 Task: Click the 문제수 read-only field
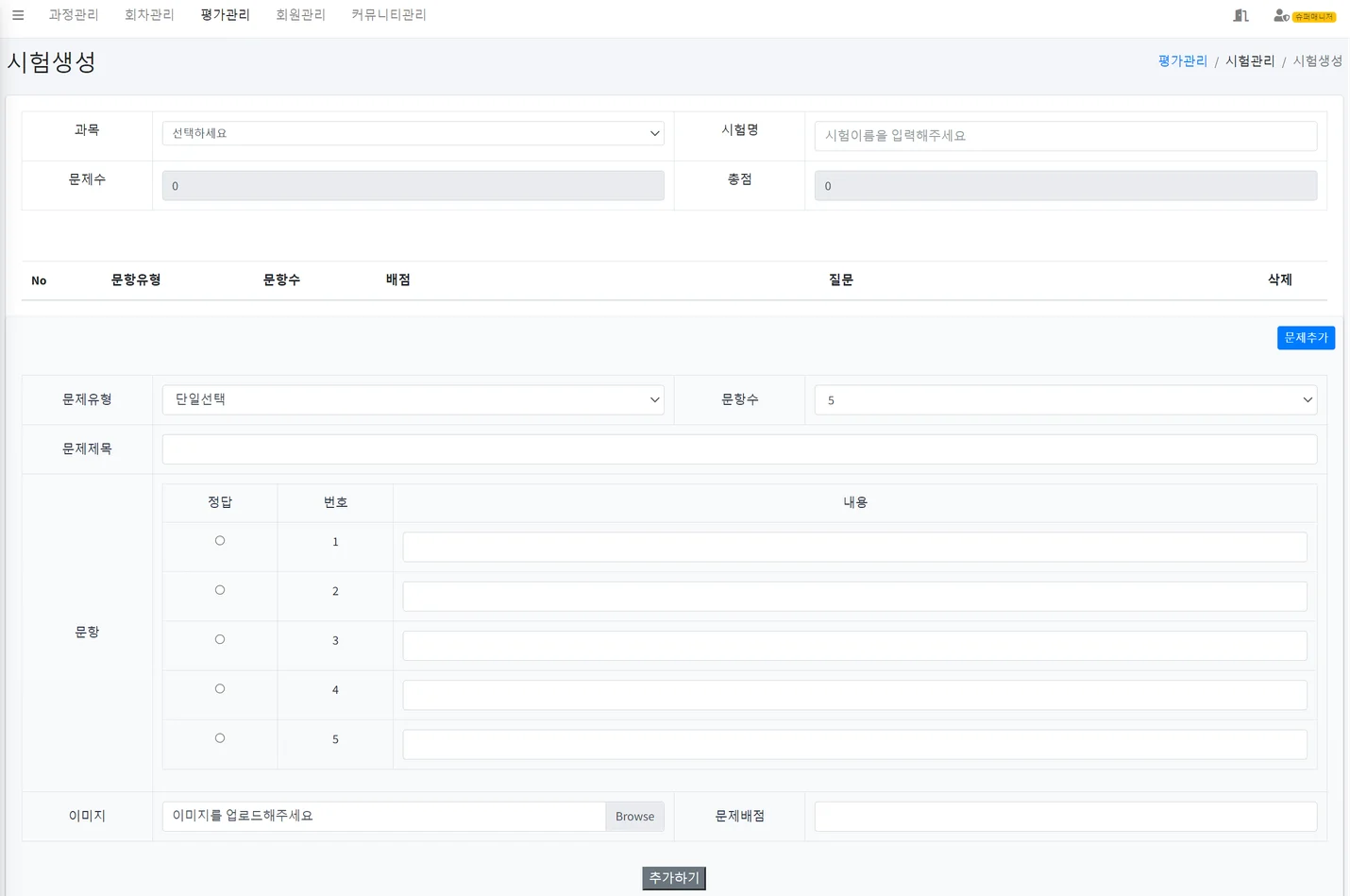413,186
